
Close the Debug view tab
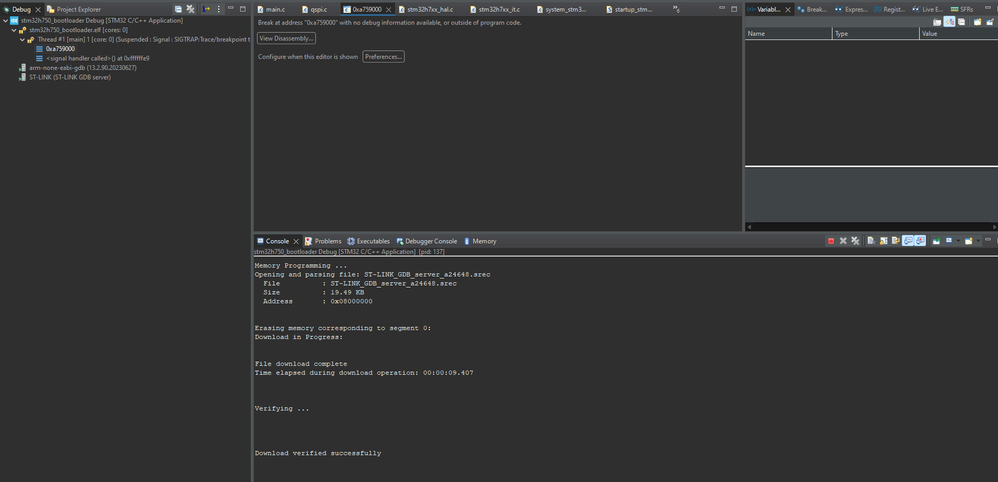click(38, 10)
